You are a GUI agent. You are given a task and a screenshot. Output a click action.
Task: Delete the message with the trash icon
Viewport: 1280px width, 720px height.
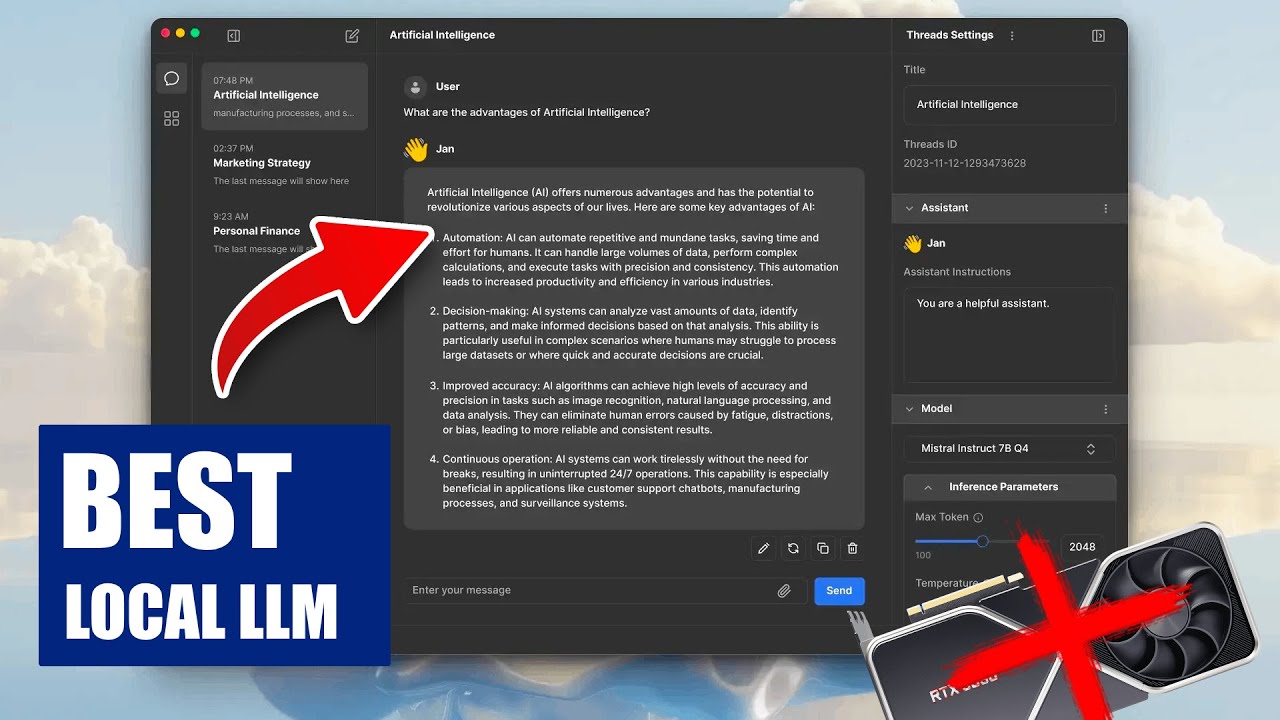[852, 548]
